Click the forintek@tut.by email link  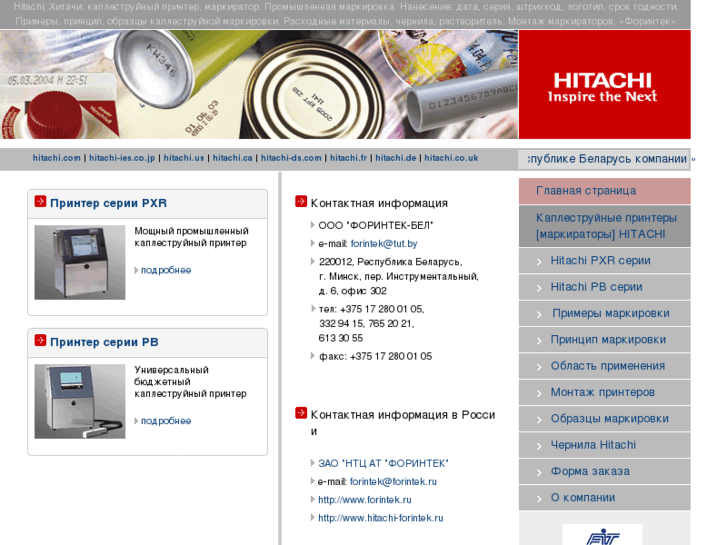coord(384,244)
